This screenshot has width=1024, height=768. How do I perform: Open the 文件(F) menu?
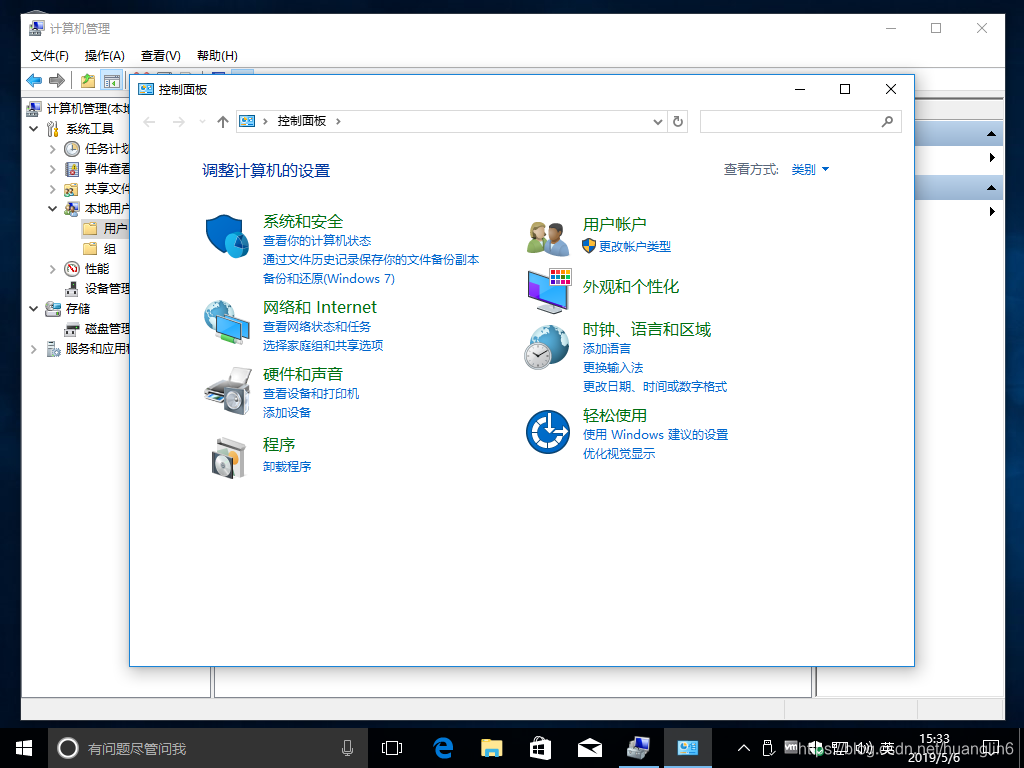point(50,56)
